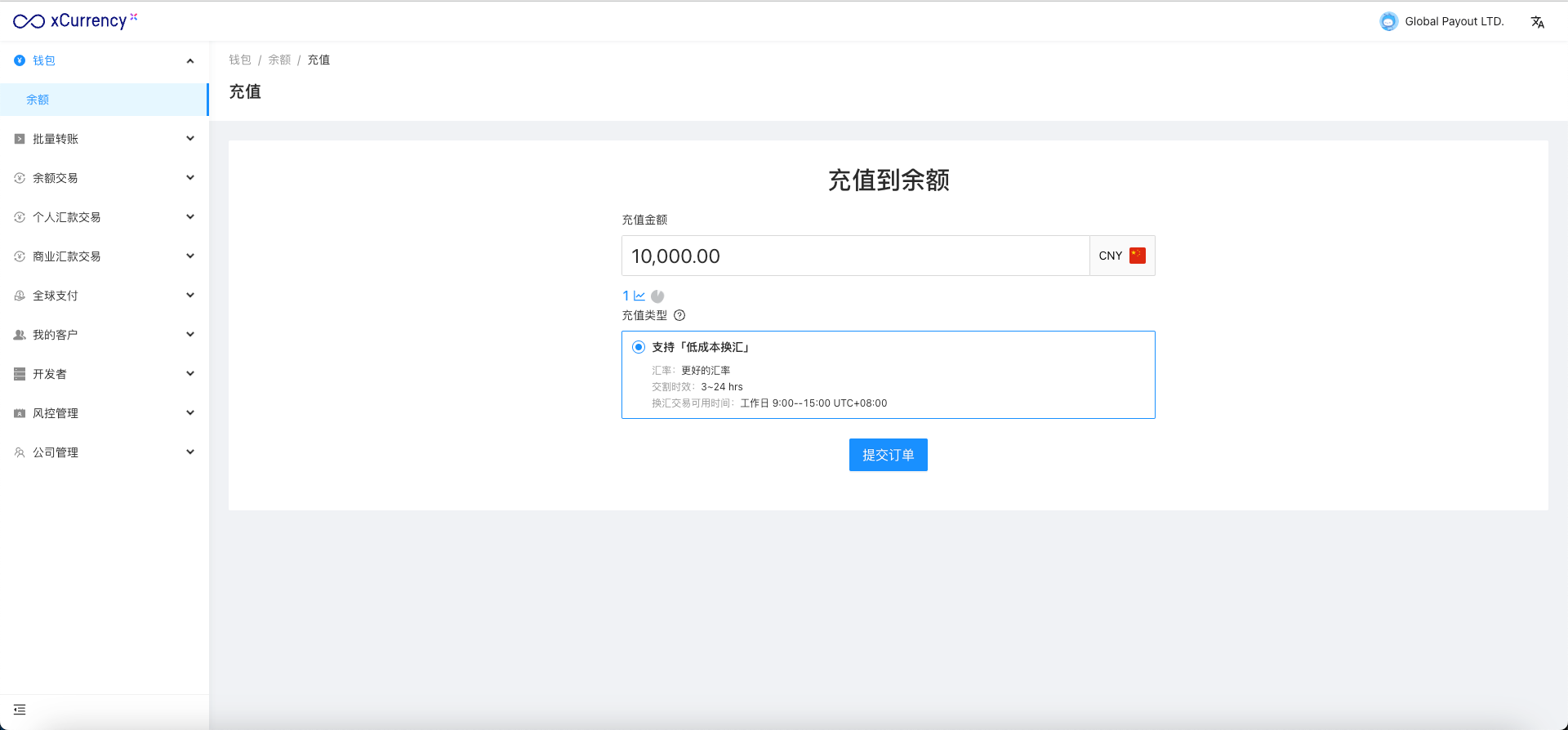Viewport: 1568px width, 730px height.
Task: Open the 我的客户 menu label
Action: pyautogui.click(x=56, y=335)
